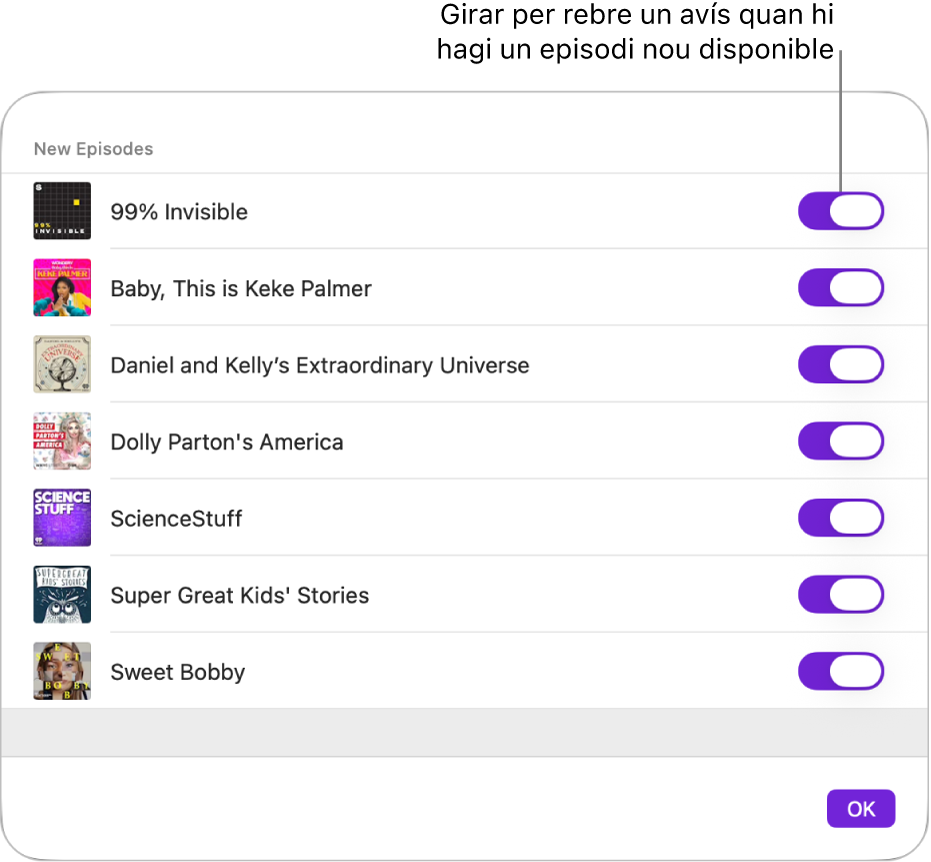Click the Sweet Bobby title text
931x862 pixels.
[x=177, y=671]
